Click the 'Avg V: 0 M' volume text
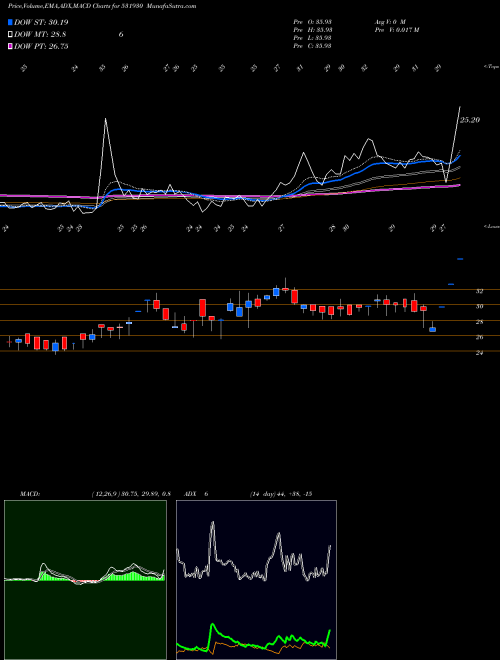 click(x=389, y=21)
